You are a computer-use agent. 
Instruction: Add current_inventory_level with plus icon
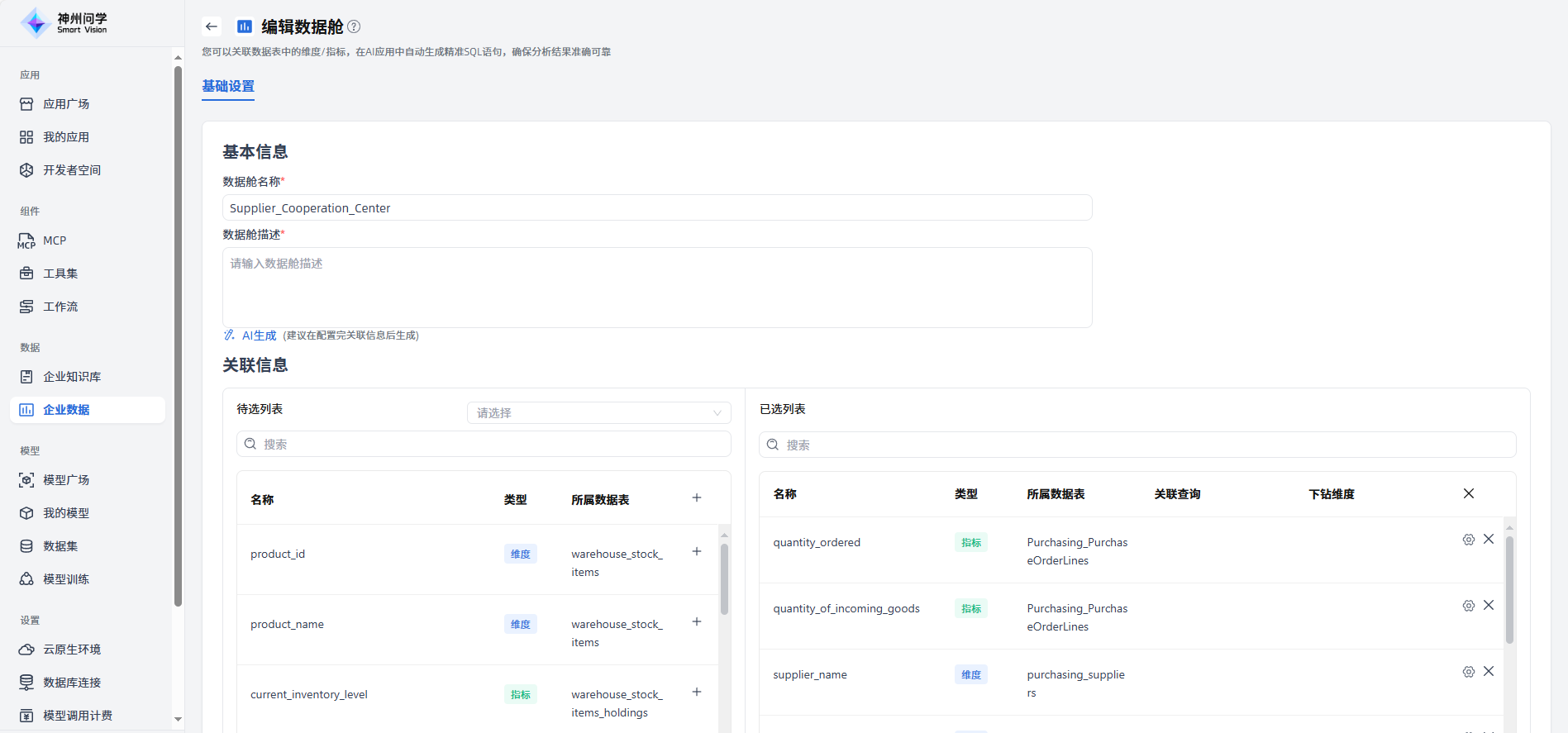click(697, 692)
